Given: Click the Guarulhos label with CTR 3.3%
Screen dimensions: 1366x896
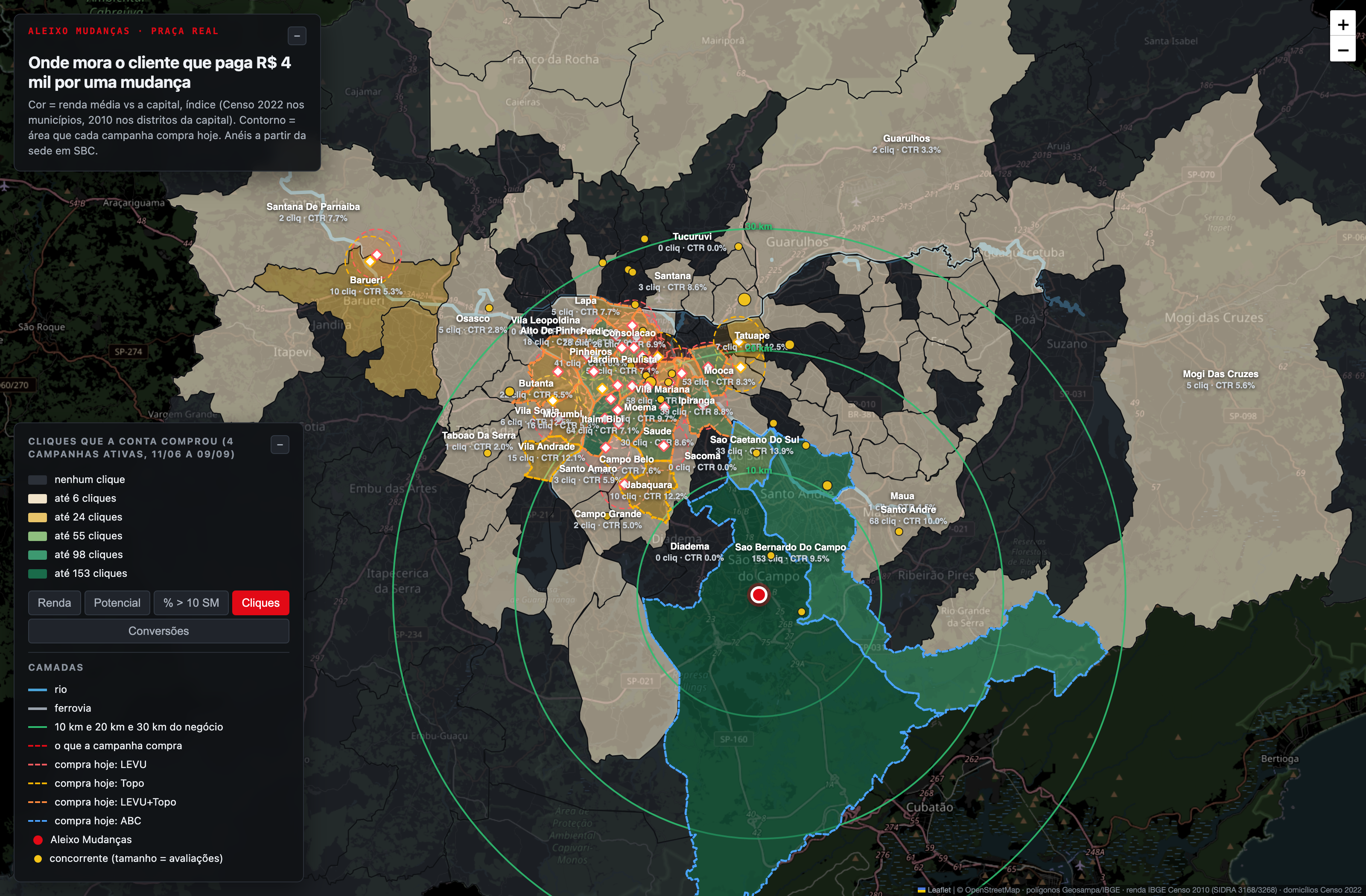Looking at the screenshot, I should pyautogui.click(x=906, y=144).
